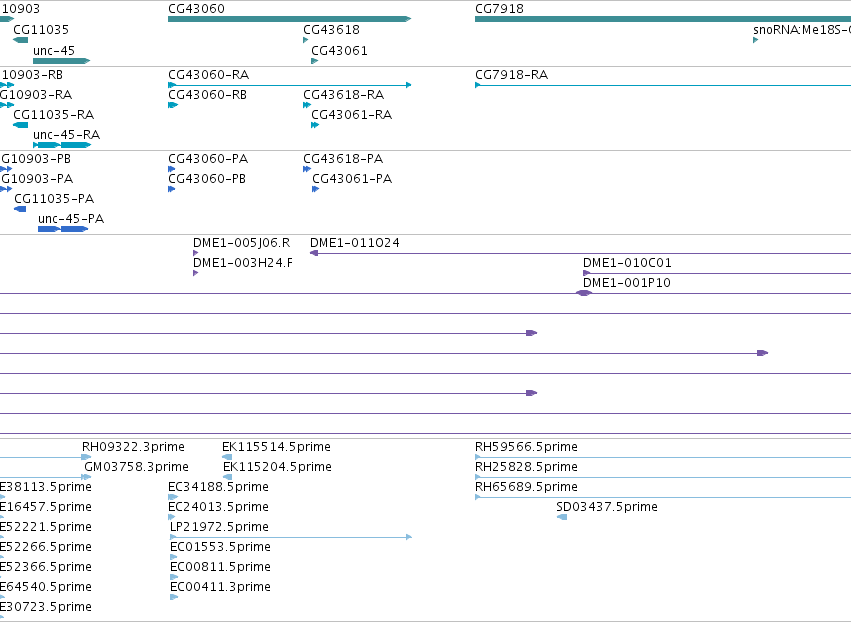Image resolution: width=851 pixels, height=622 pixels.
Task: Select the EC00811.5prime EST
Action: coord(174,577)
